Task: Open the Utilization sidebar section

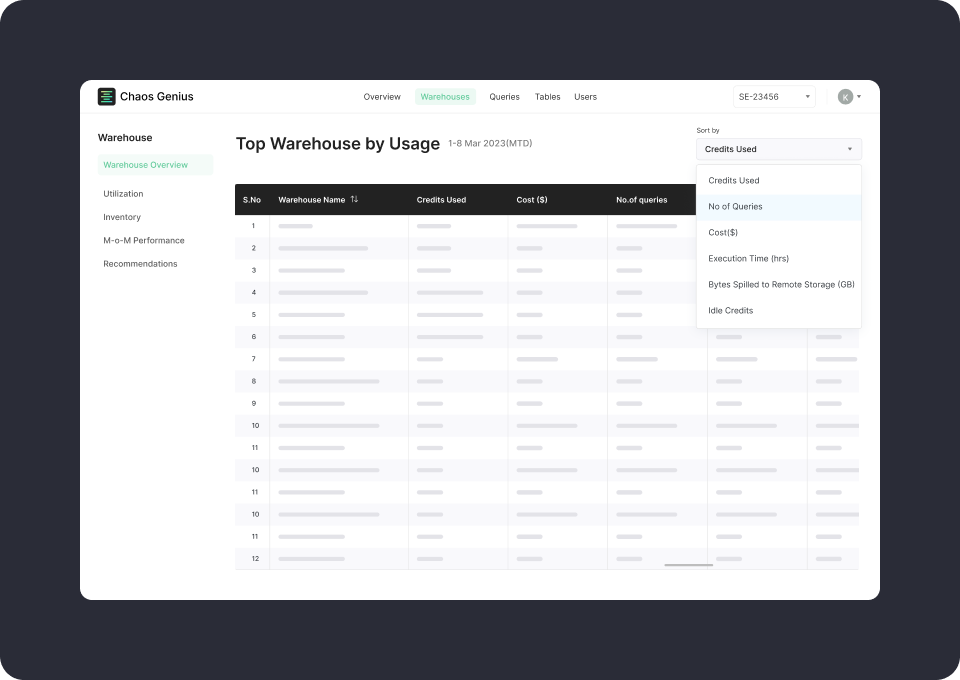Action: tap(122, 193)
